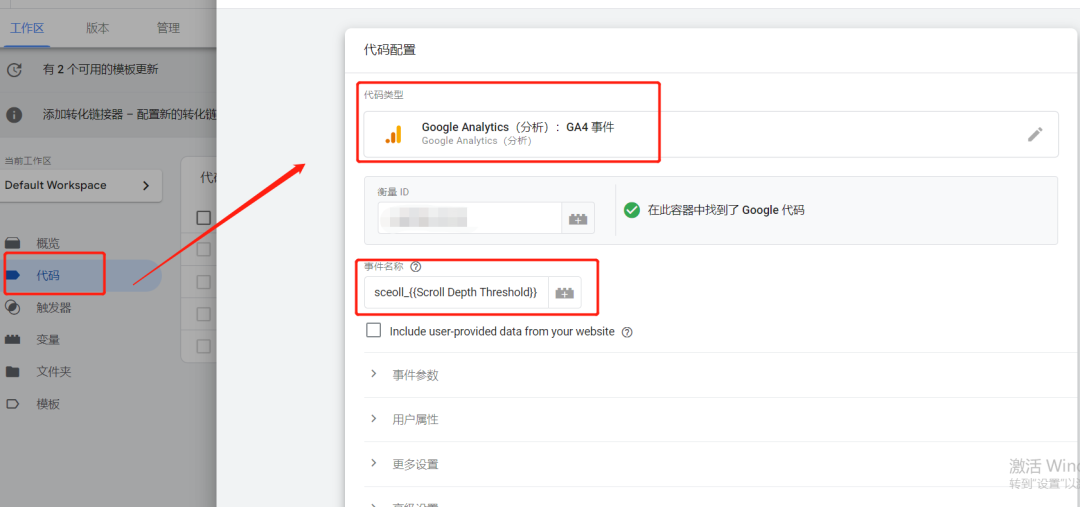Click the info icon beside 添加转化链接器
Screen dimensions: 1080x507
[x=14, y=115]
